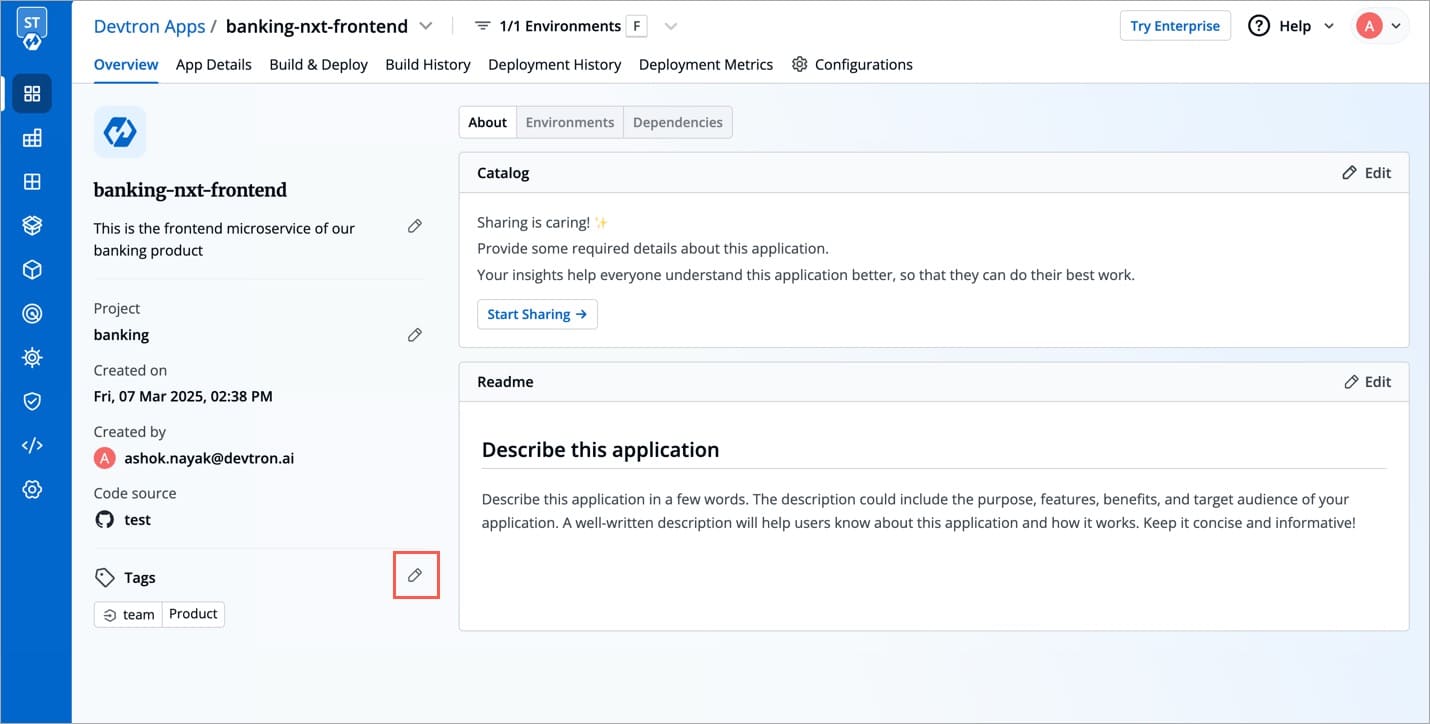The width and height of the screenshot is (1430, 724).
Task: Go to Build & Deploy tab
Action: [x=319, y=64]
